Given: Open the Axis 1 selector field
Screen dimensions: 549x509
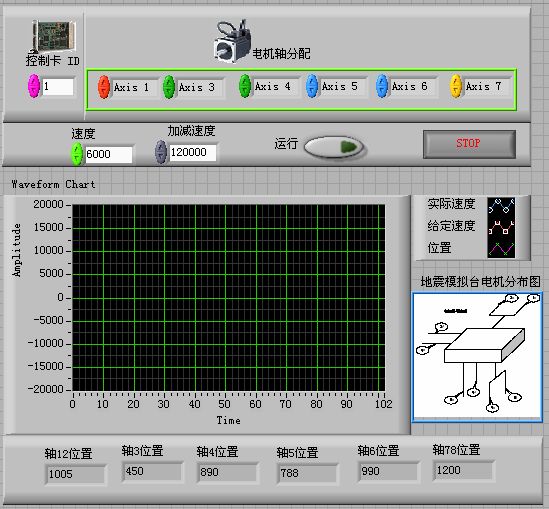Looking at the screenshot, I should click(x=134, y=87).
